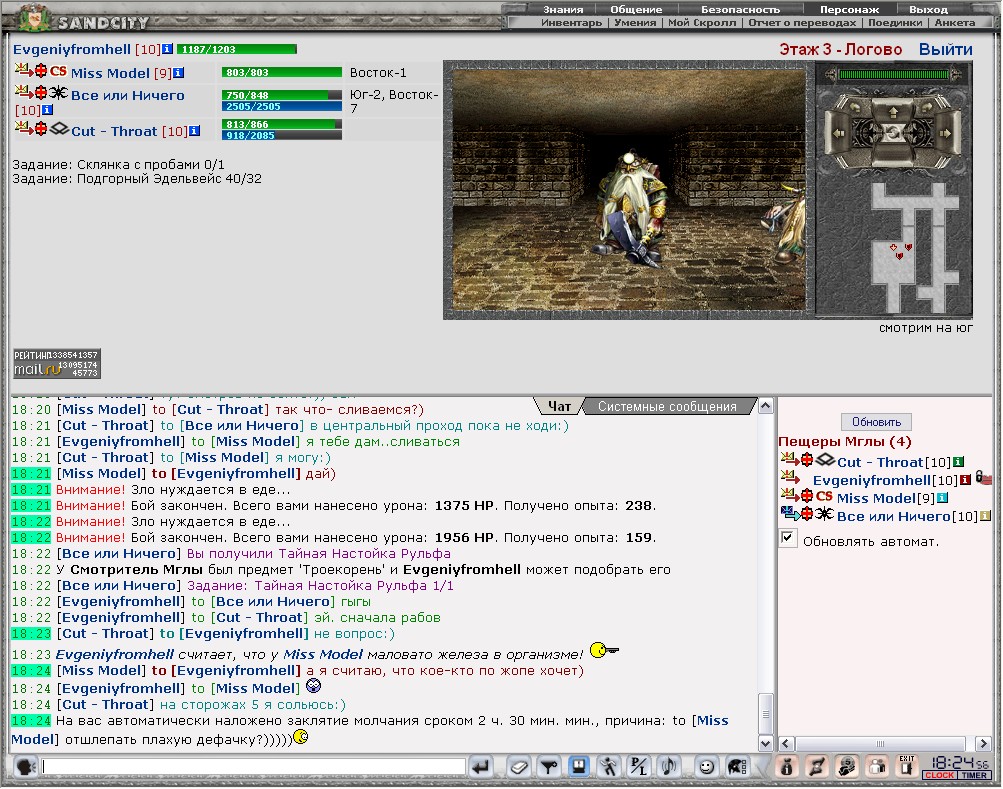This screenshot has width=1003, height=789.
Task: Click the dungeon minimap
Action: [x=913, y=247]
